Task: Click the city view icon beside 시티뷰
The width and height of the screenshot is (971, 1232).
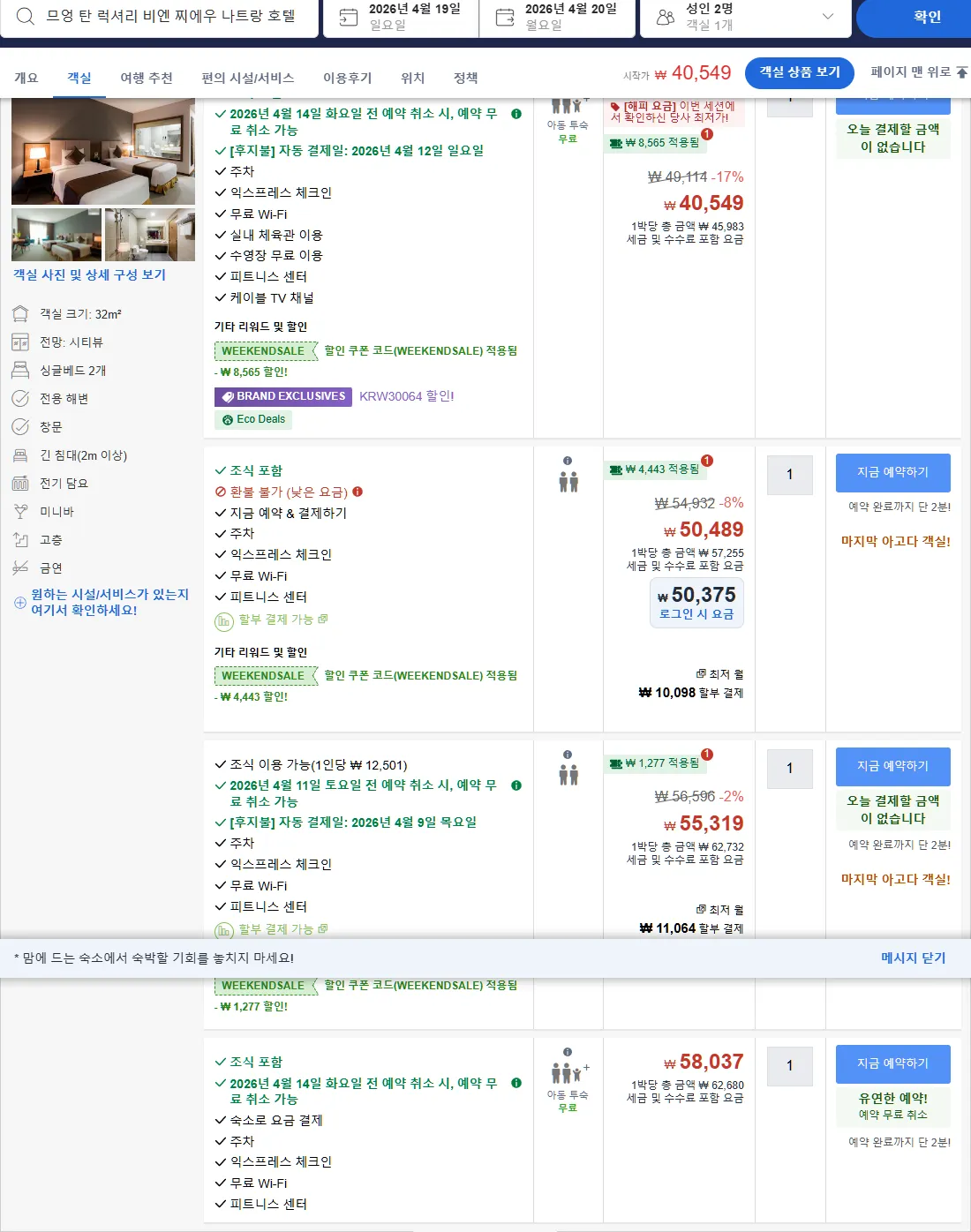Action: pyautogui.click(x=20, y=342)
